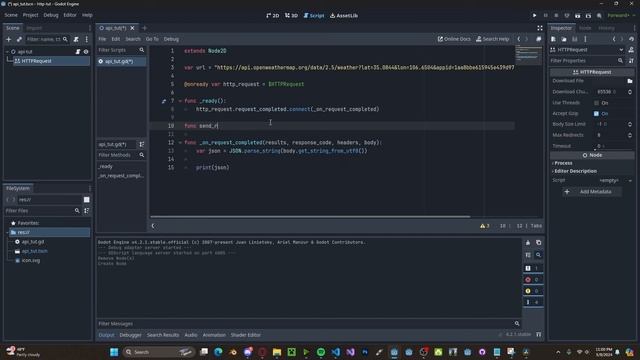Toggle the scripts panel with the bottom-left arrow
The image size is (640, 360).
tap(153, 226)
